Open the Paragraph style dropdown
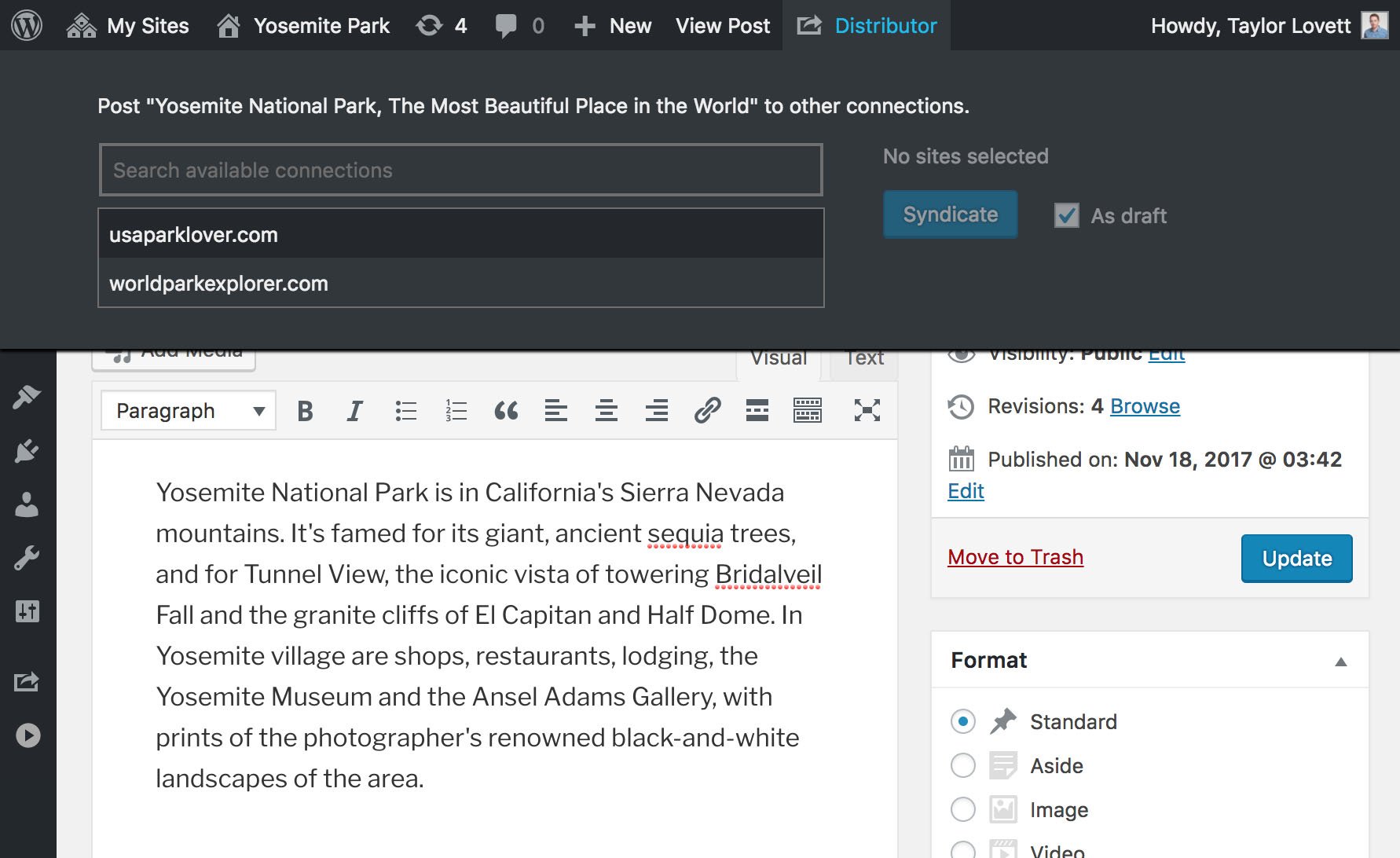 189,411
